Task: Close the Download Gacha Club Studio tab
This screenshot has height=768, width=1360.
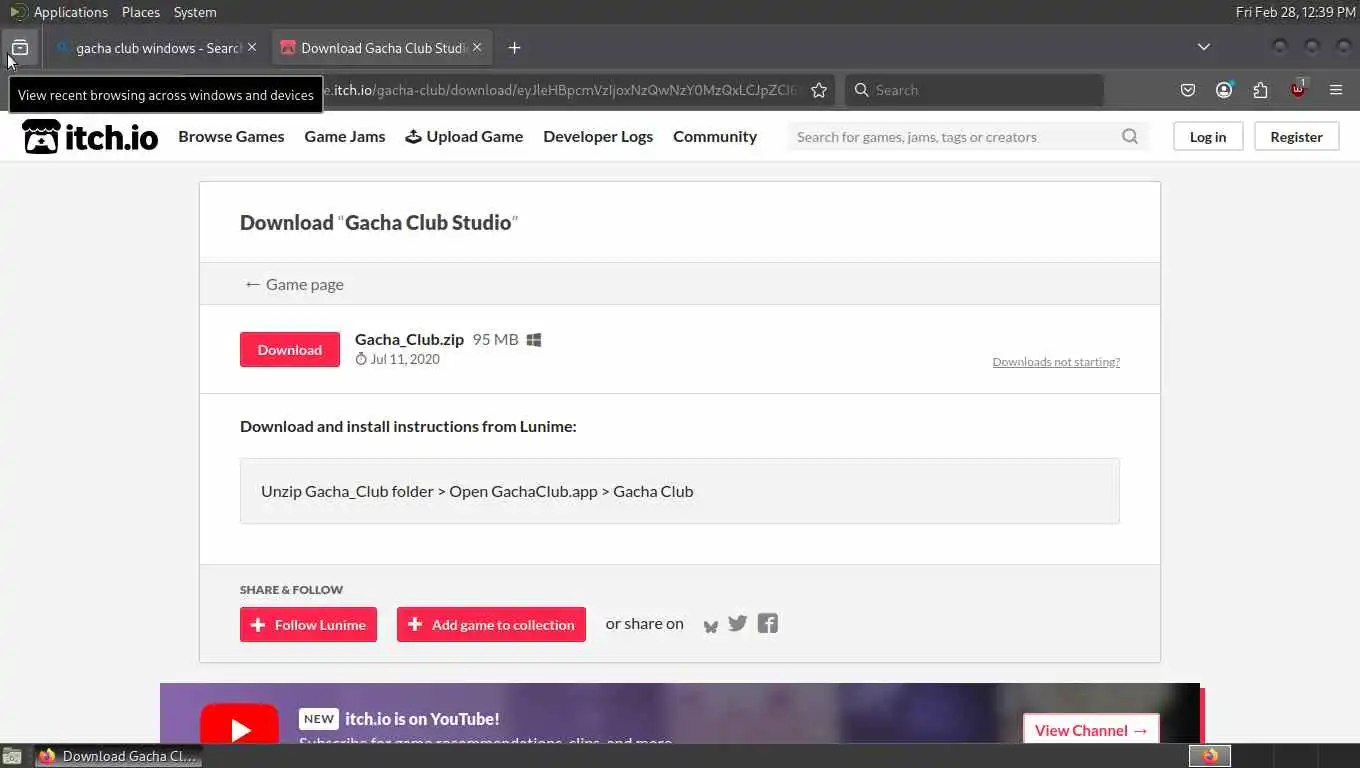Action: pos(477,47)
